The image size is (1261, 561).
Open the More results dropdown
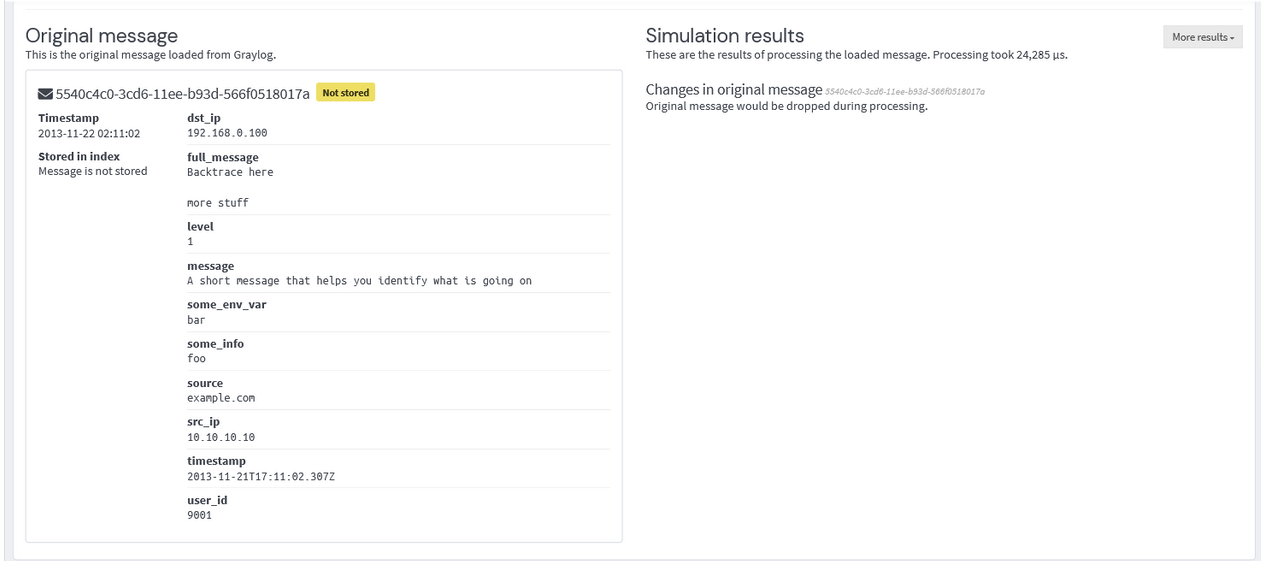click(1202, 37)
